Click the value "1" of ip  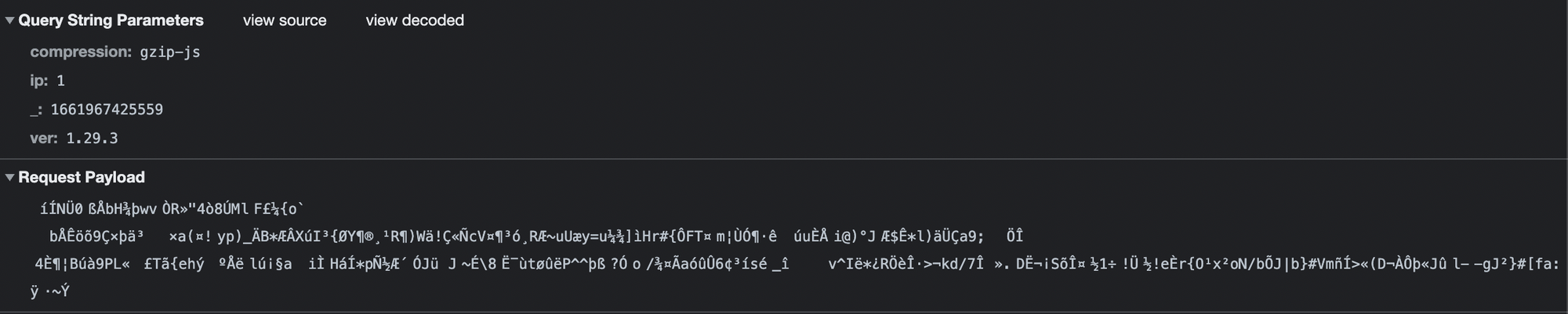click(61, 81)
